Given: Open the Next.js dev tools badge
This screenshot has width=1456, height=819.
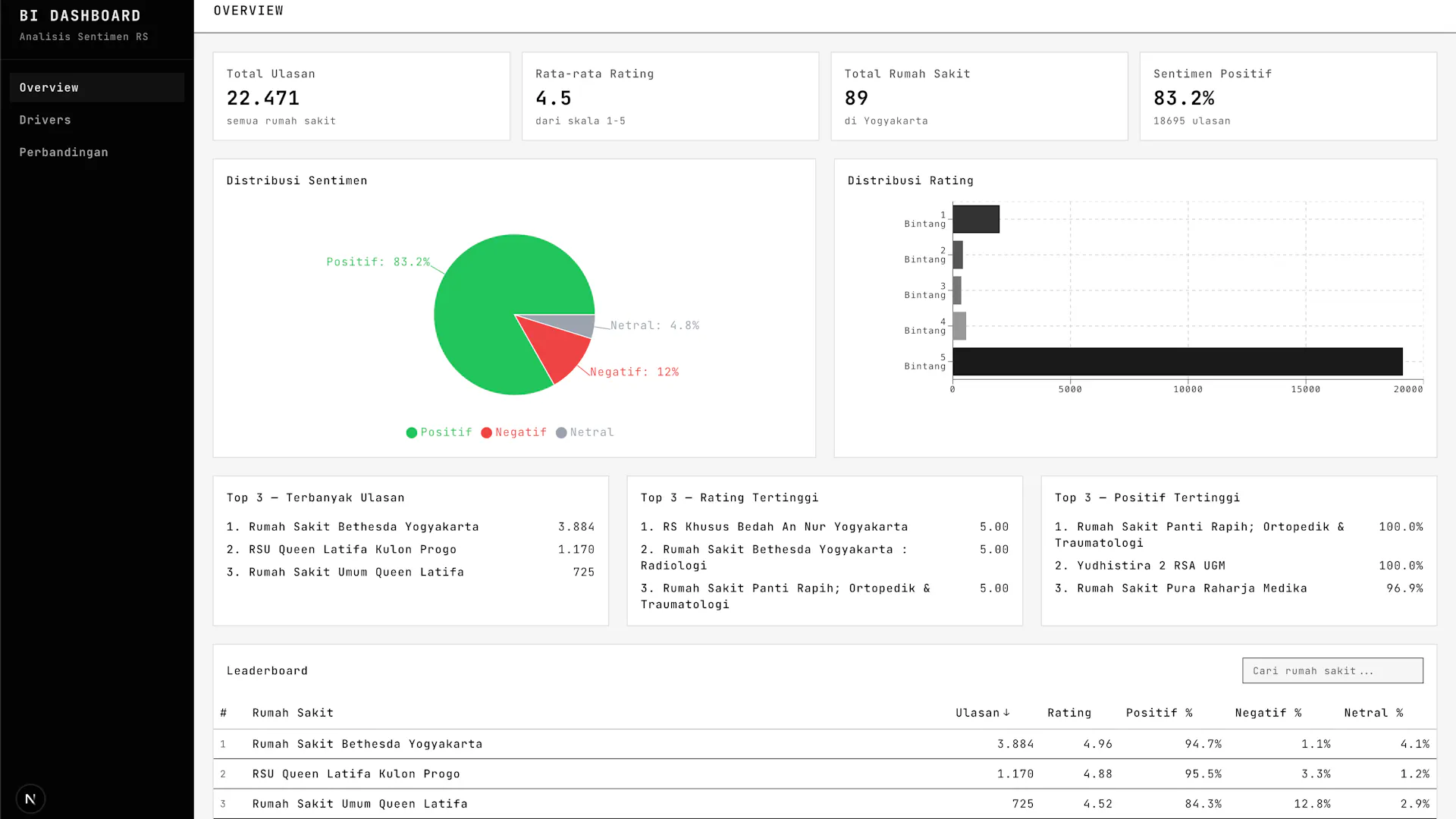Looking at the screenshot, I should (30, 799).
